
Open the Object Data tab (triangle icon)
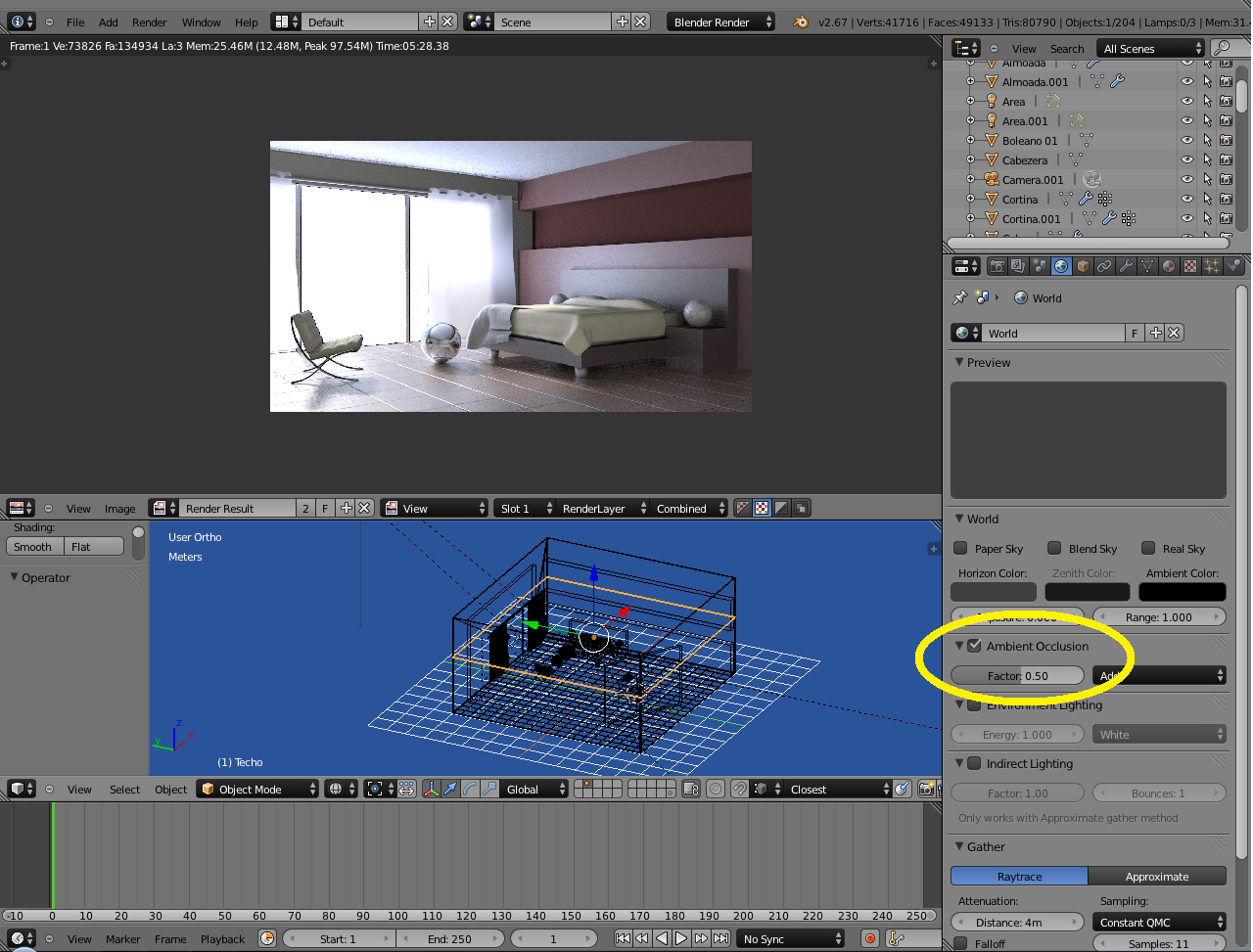1147,266
